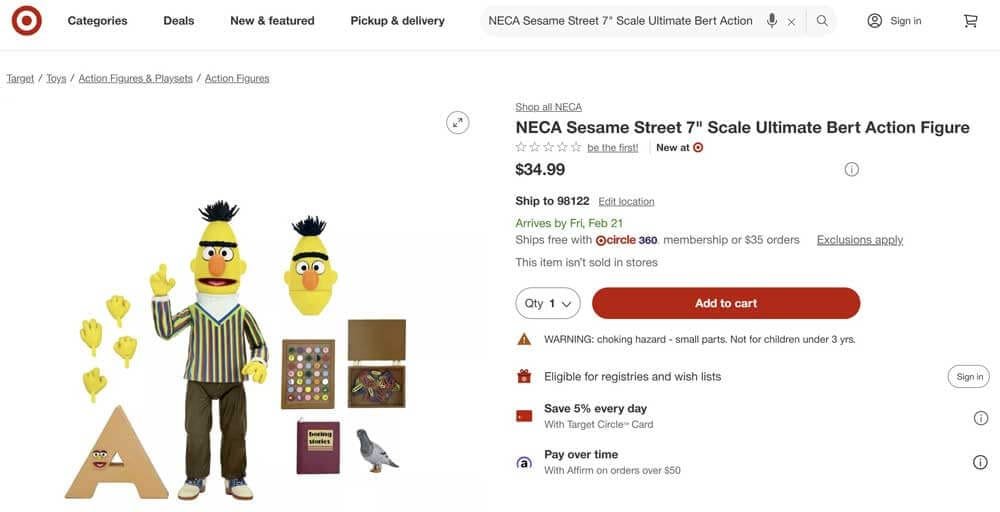Expand the New & featured menu
Screen dimensions: 1000x512
(272, 20)
